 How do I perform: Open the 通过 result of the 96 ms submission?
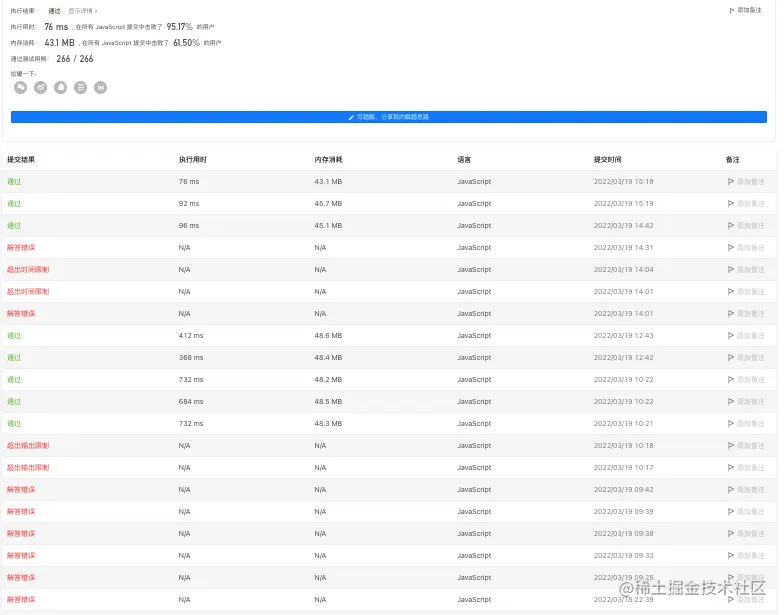point(14,226)
